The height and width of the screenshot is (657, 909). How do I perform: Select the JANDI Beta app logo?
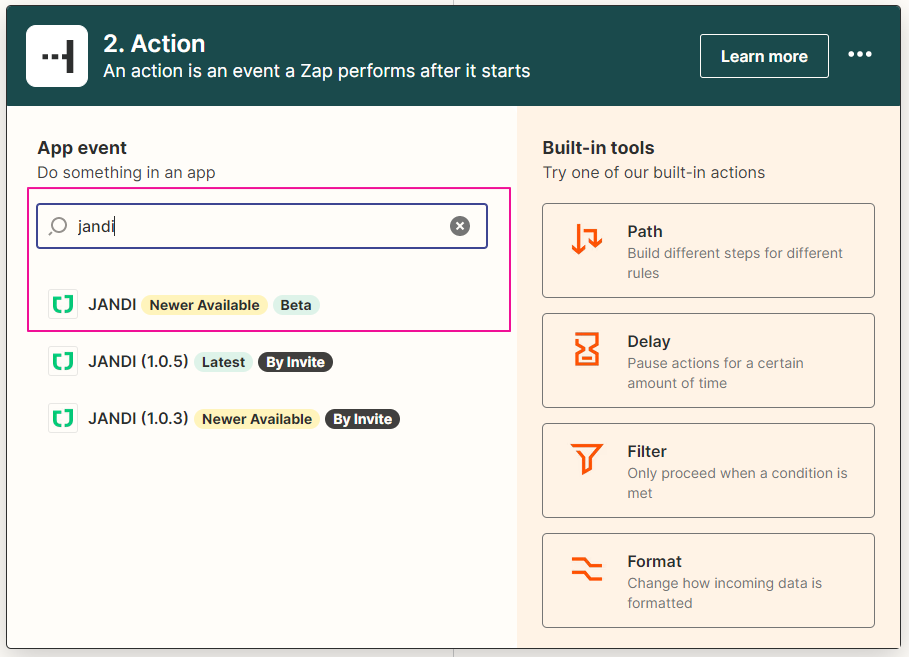pos(63,305)
